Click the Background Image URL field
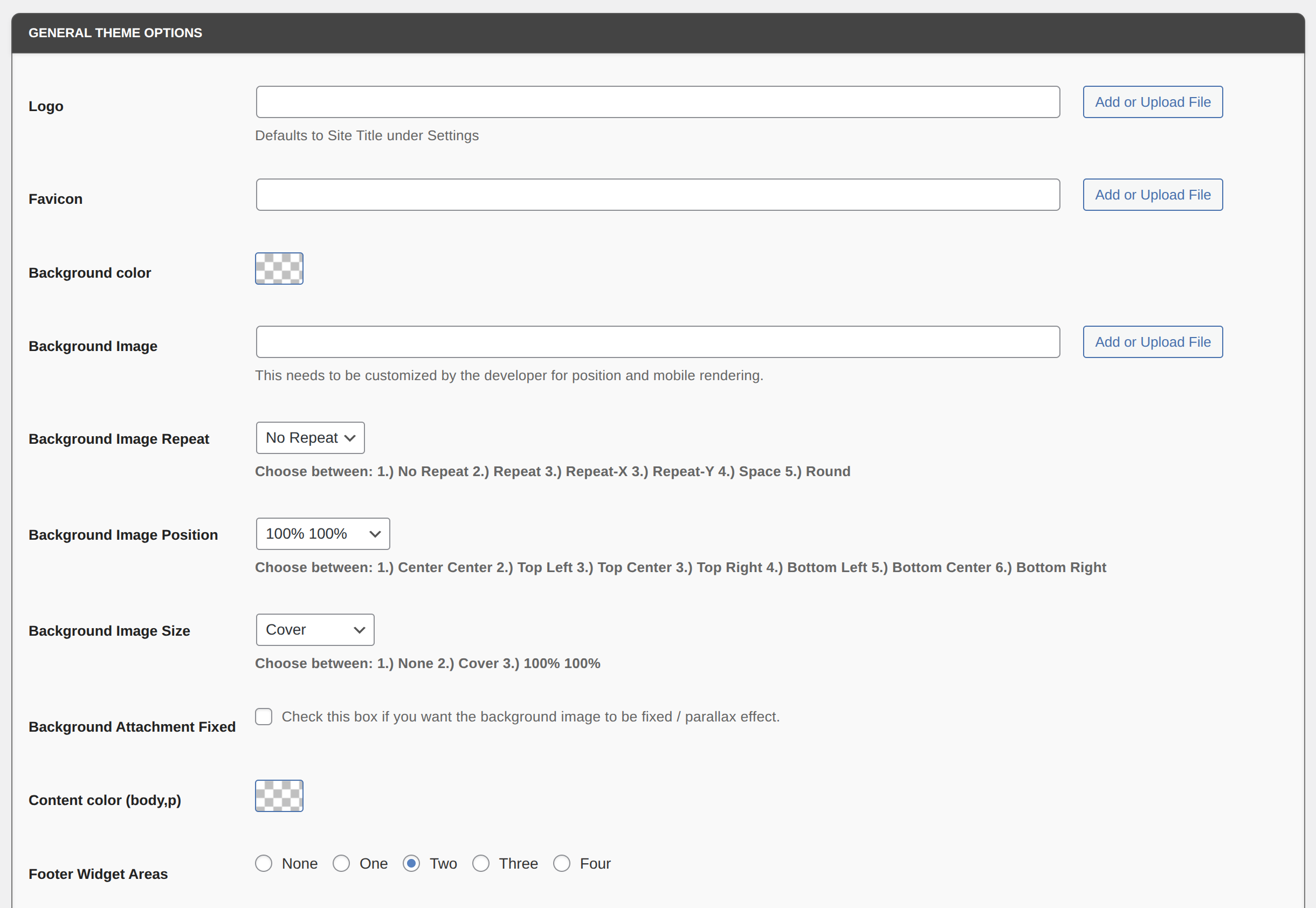1316x908 pixels. pos(657,342)
